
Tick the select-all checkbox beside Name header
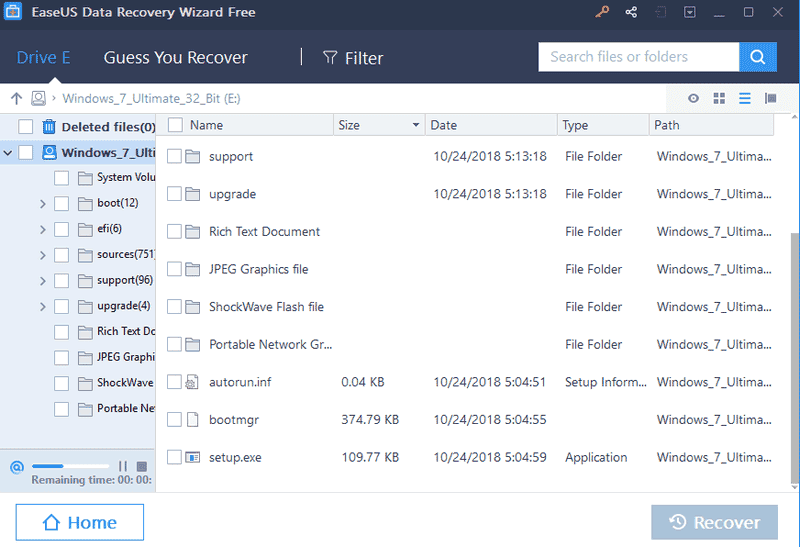[175, 125]
